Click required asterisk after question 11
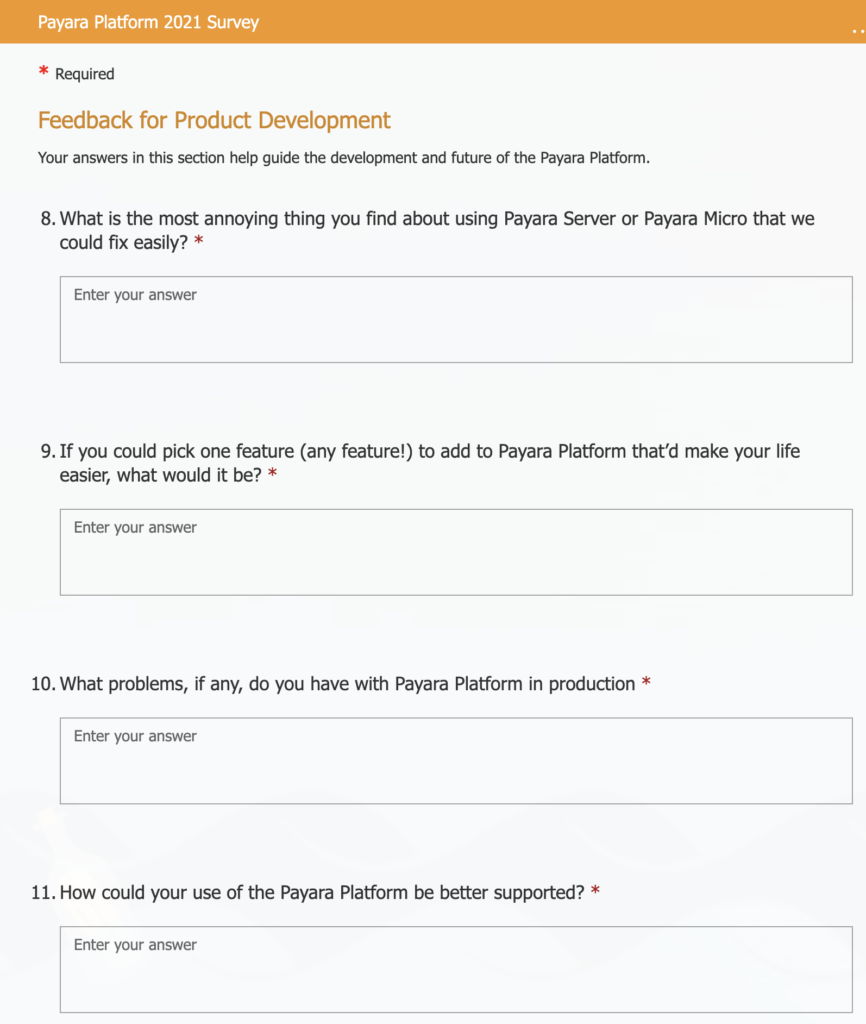 (x=596, y=891)
